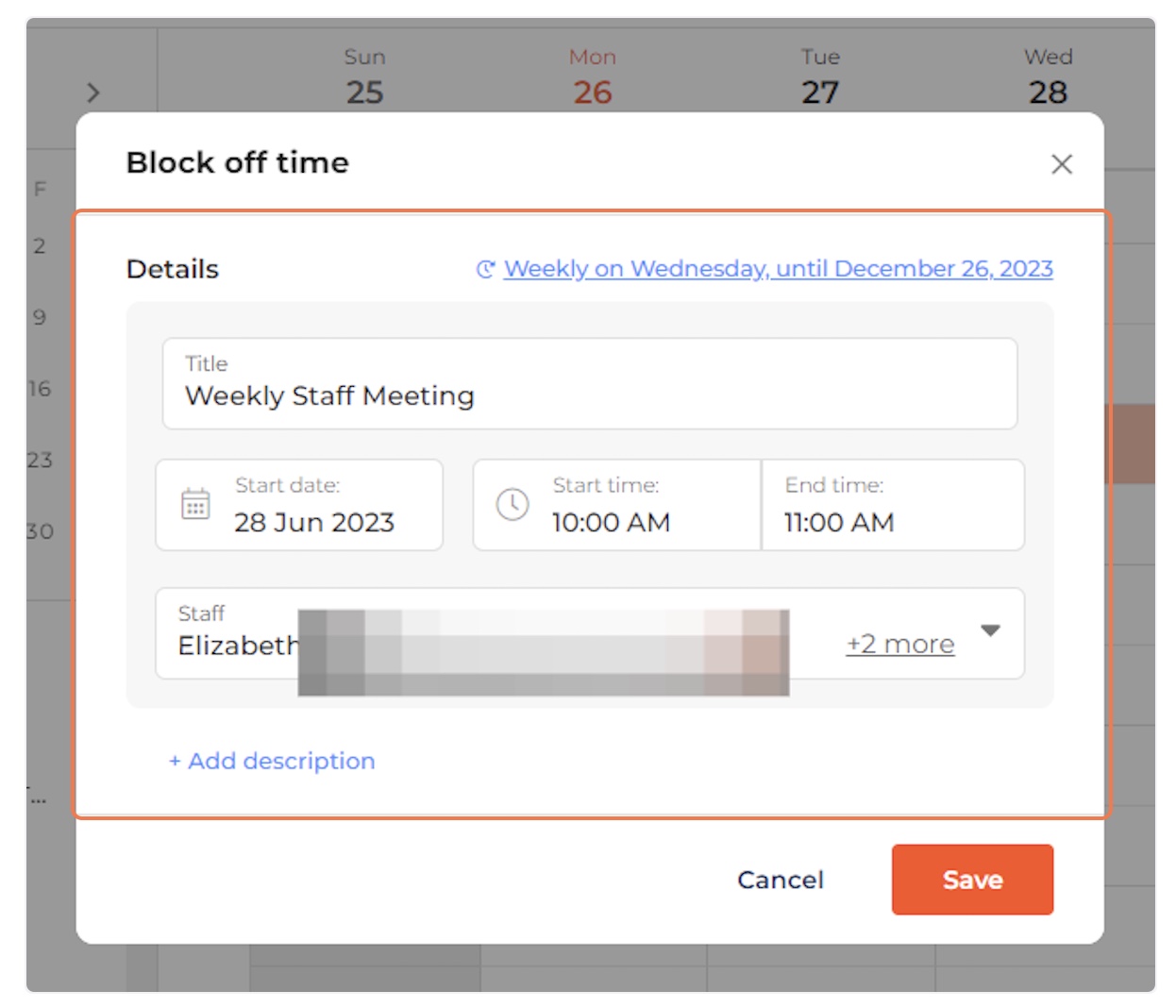The image size is (1176, 1008).
Task: Show the +2 more staff link
Action: click(x=900, y=644)
